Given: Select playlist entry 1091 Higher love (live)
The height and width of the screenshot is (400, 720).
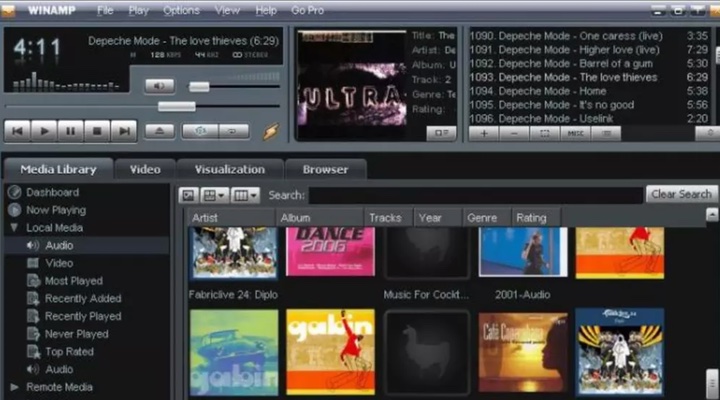Looking at the screenshot, I should [589, 50].
